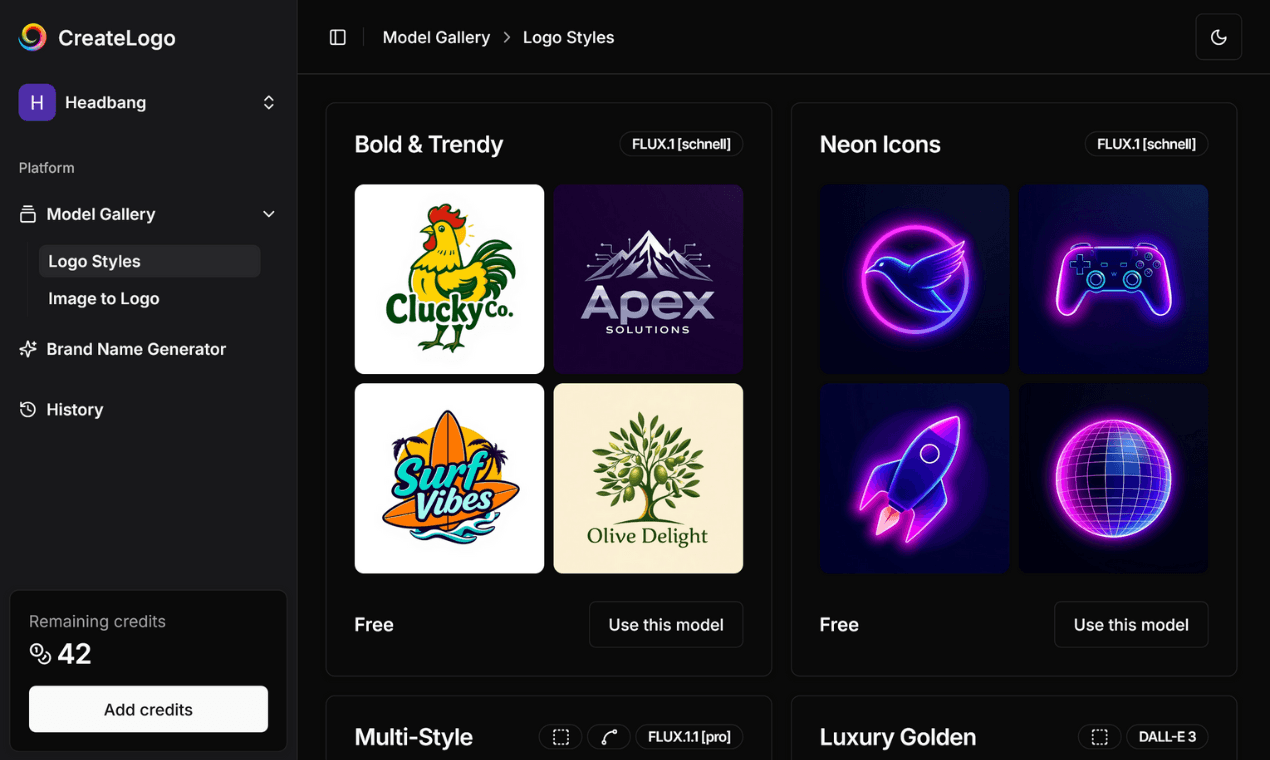The image size is (1270, 760).
Task: Toggle the sidebar panel icon
Action: (x=338, y=37)
